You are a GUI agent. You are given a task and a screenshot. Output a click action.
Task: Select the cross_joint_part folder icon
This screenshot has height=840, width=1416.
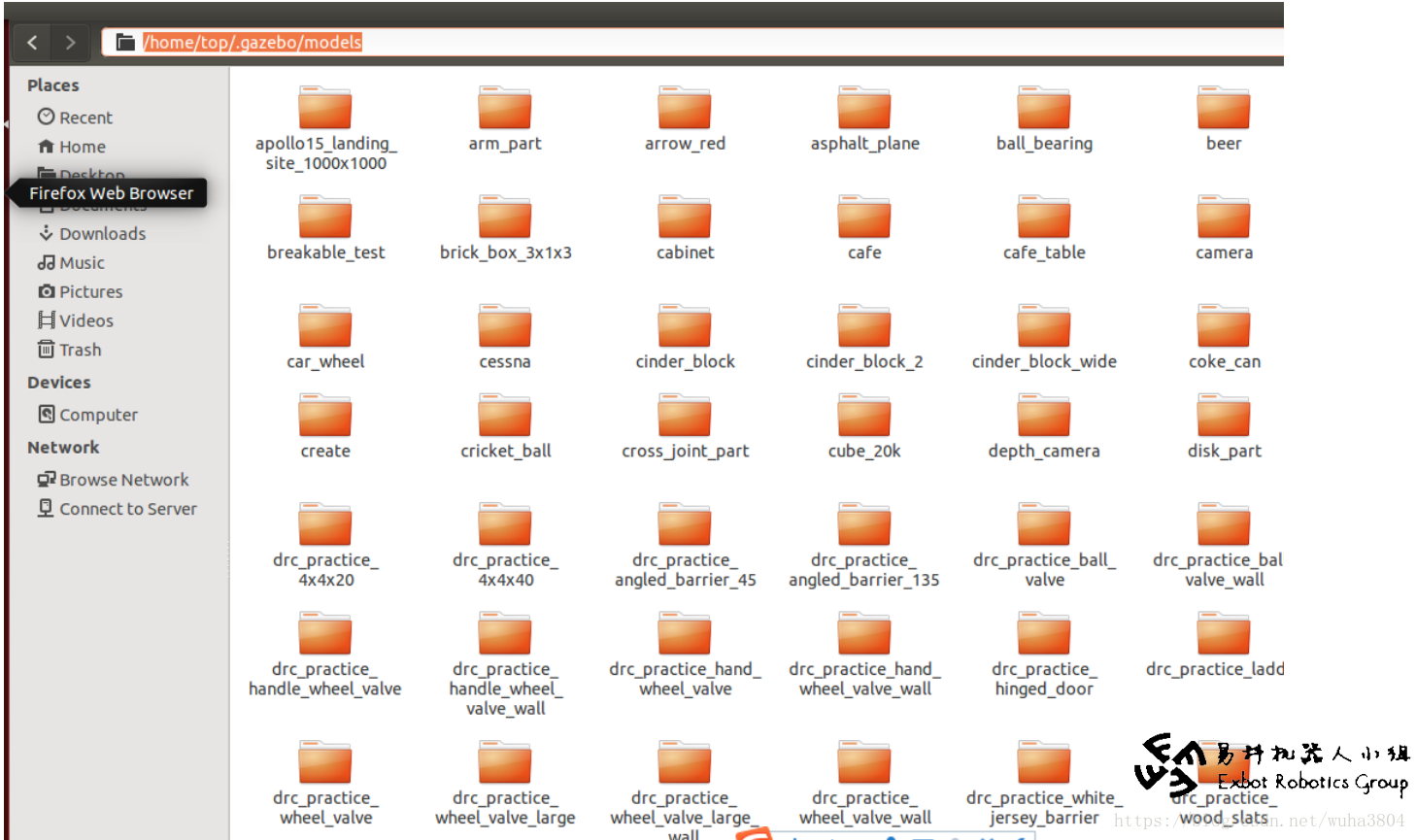click(x=685, y=415)
